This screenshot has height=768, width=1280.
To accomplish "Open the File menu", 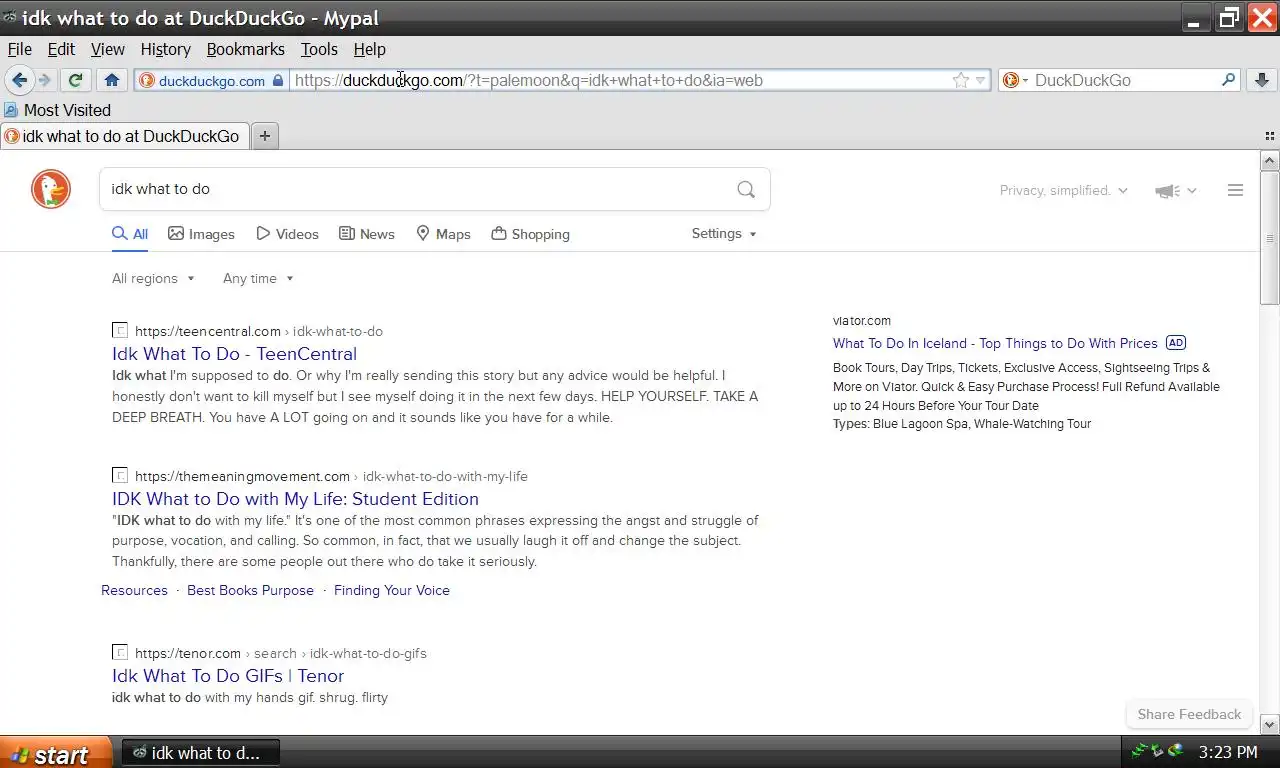I will pos(20,49).
